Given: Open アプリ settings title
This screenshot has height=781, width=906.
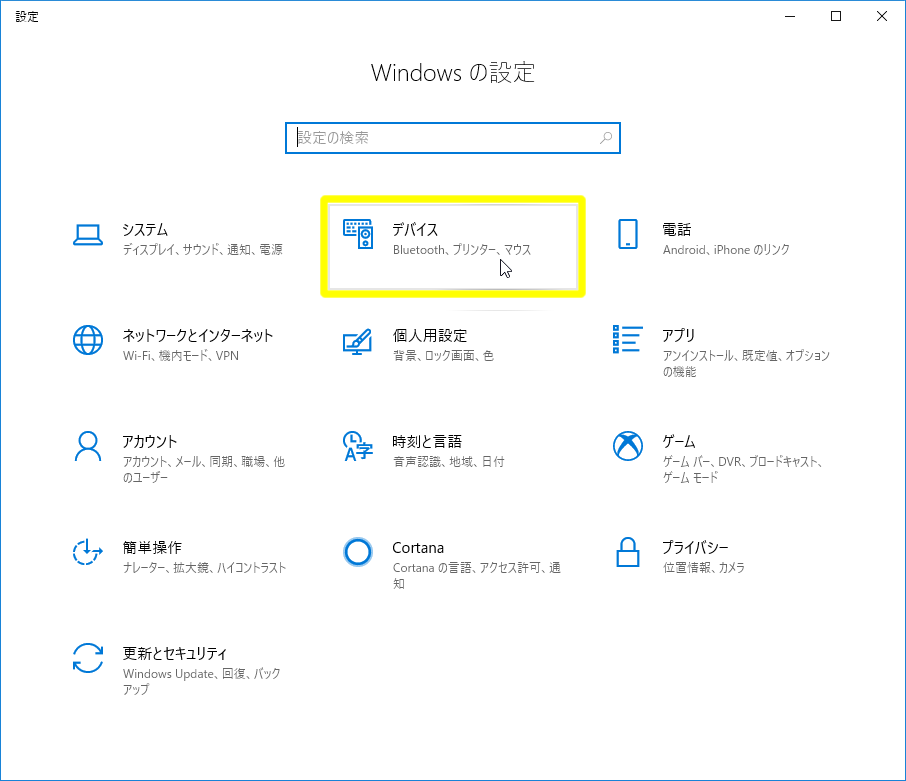Looking at the screenshot, I should [x=678, y=336].
